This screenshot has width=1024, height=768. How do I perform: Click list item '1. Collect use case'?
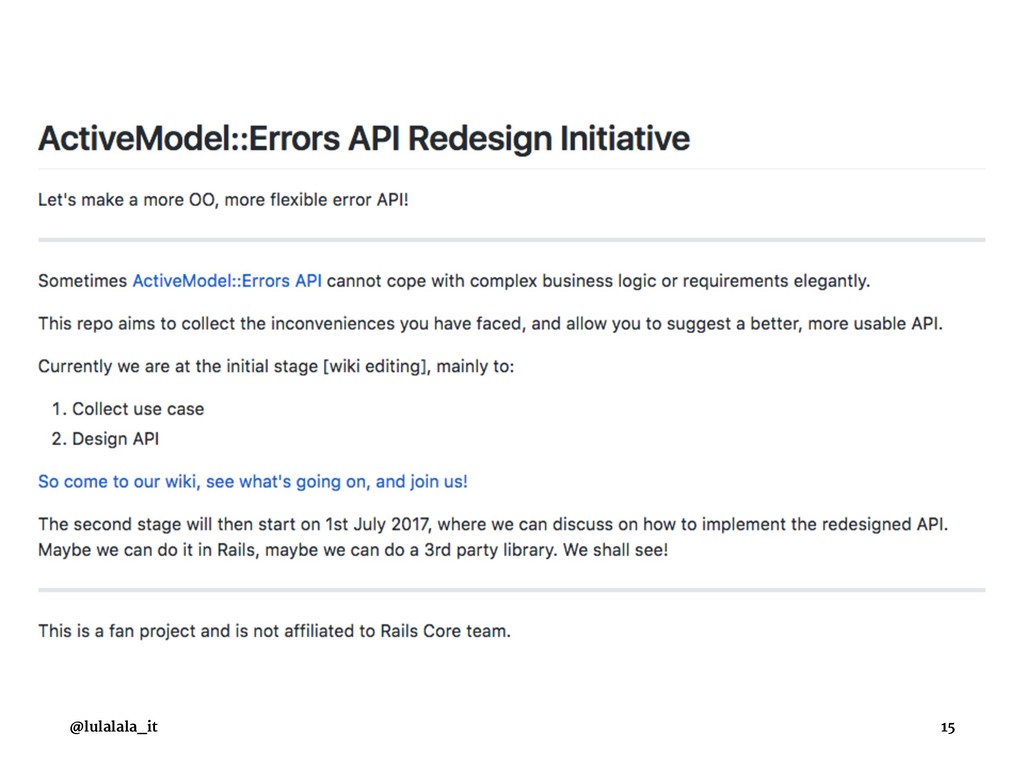[128, 409]
